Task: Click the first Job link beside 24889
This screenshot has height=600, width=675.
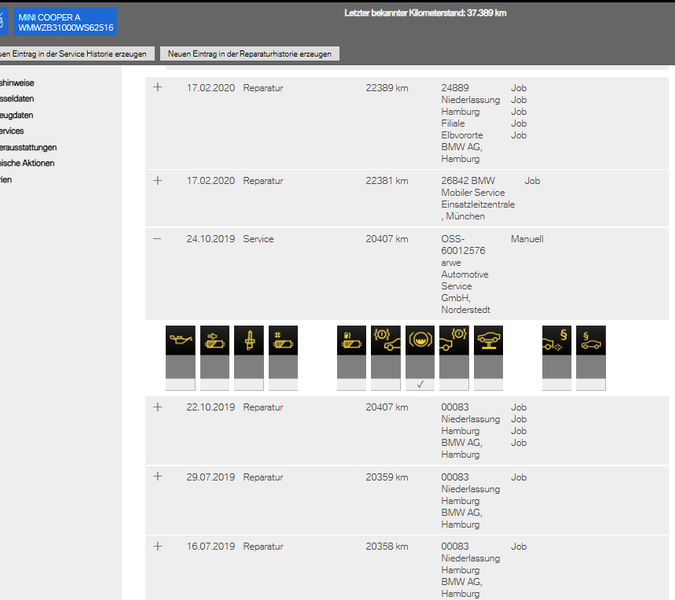Action: coord(519,88)
